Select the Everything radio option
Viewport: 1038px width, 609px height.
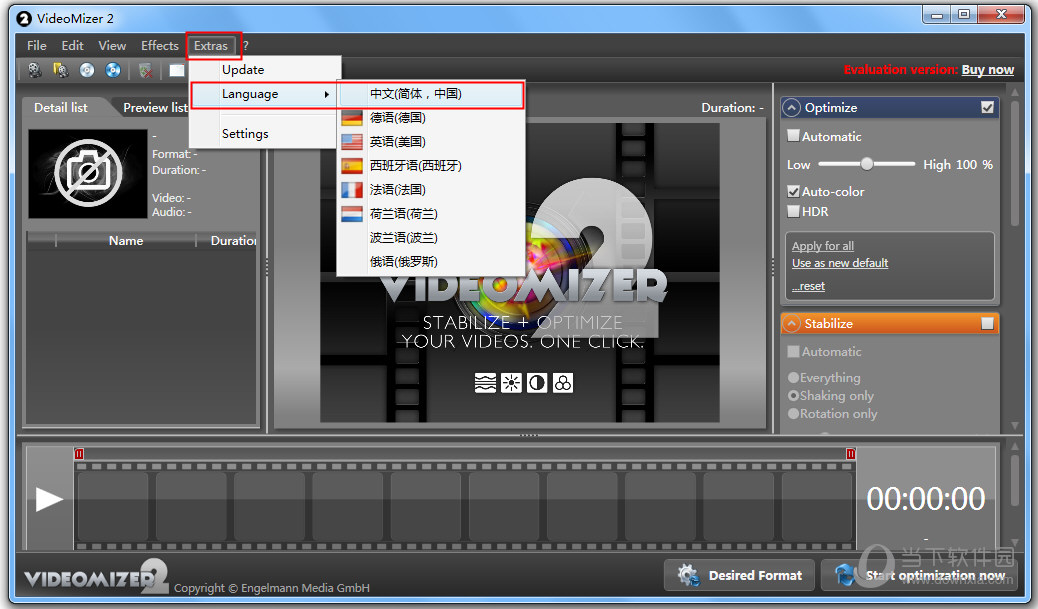(x=793, y=377)
